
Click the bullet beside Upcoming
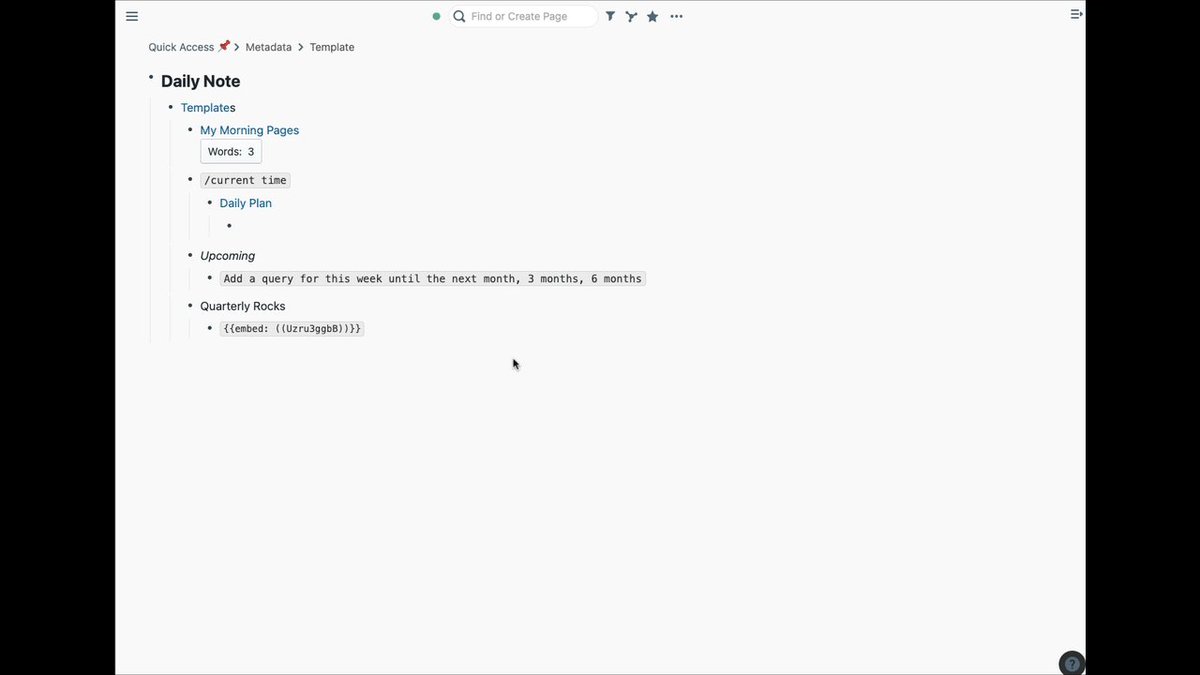[x=190, y=256]
